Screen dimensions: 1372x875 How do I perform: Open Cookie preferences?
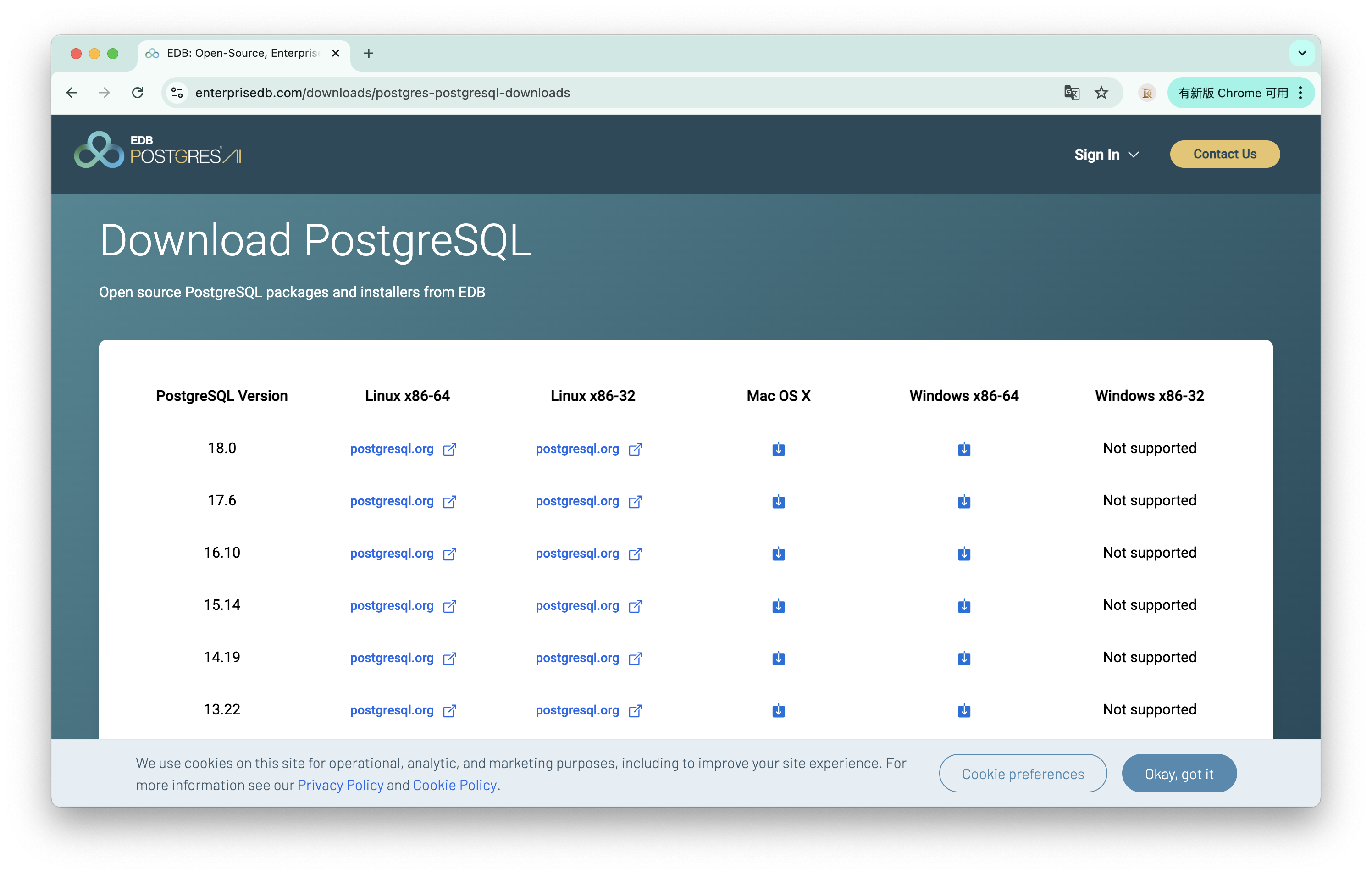tap(1023, 774)
